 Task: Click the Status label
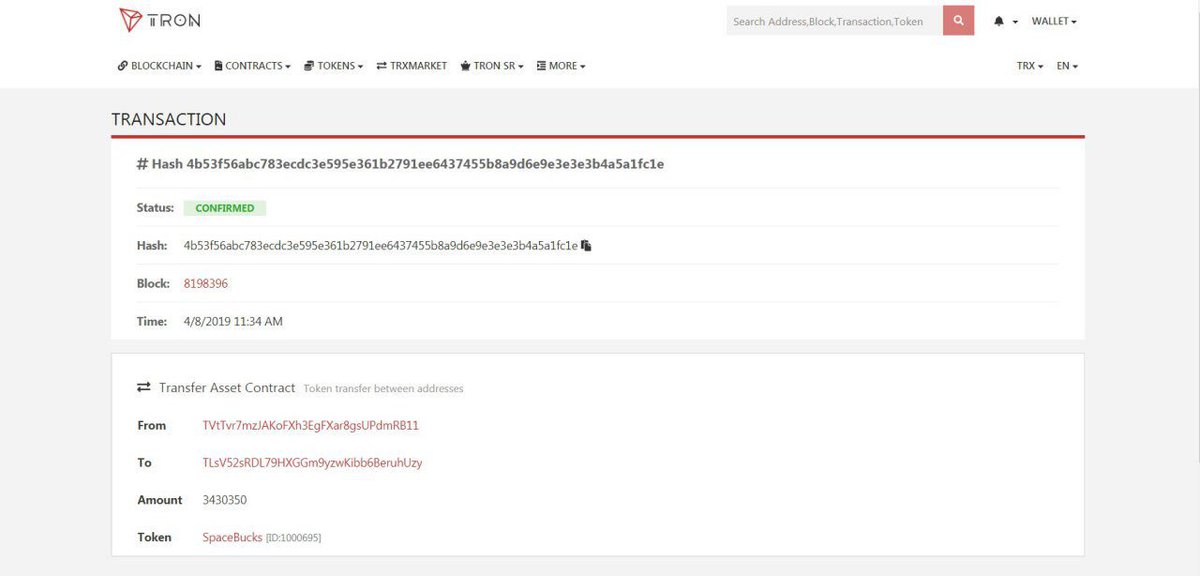(x=155, y=208)
